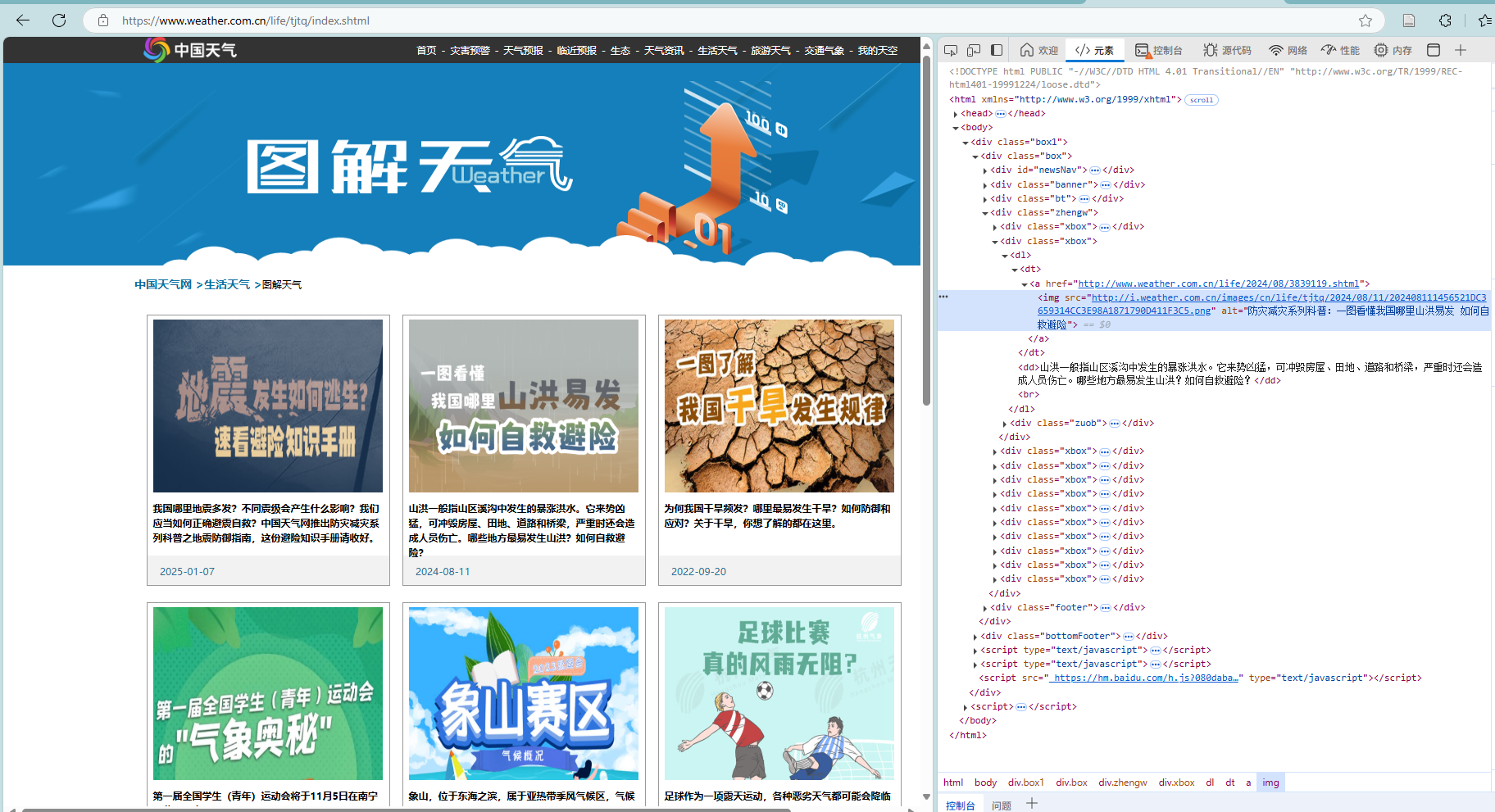Expand the div class banner node
This screenshot has width=1495, height=812.
pyautogui.click(x=985, y=185)
